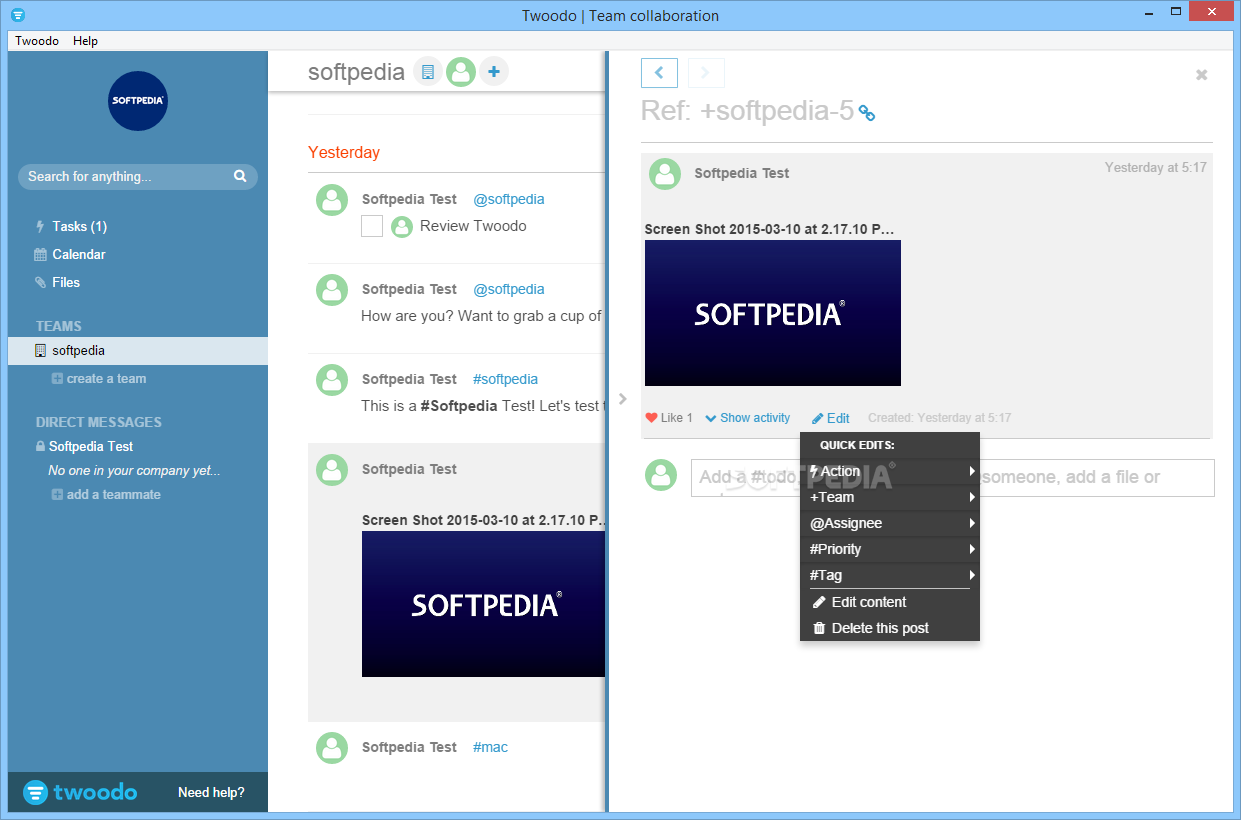
Task: Close the detail panel with X
Action: tap(1202, 75)
